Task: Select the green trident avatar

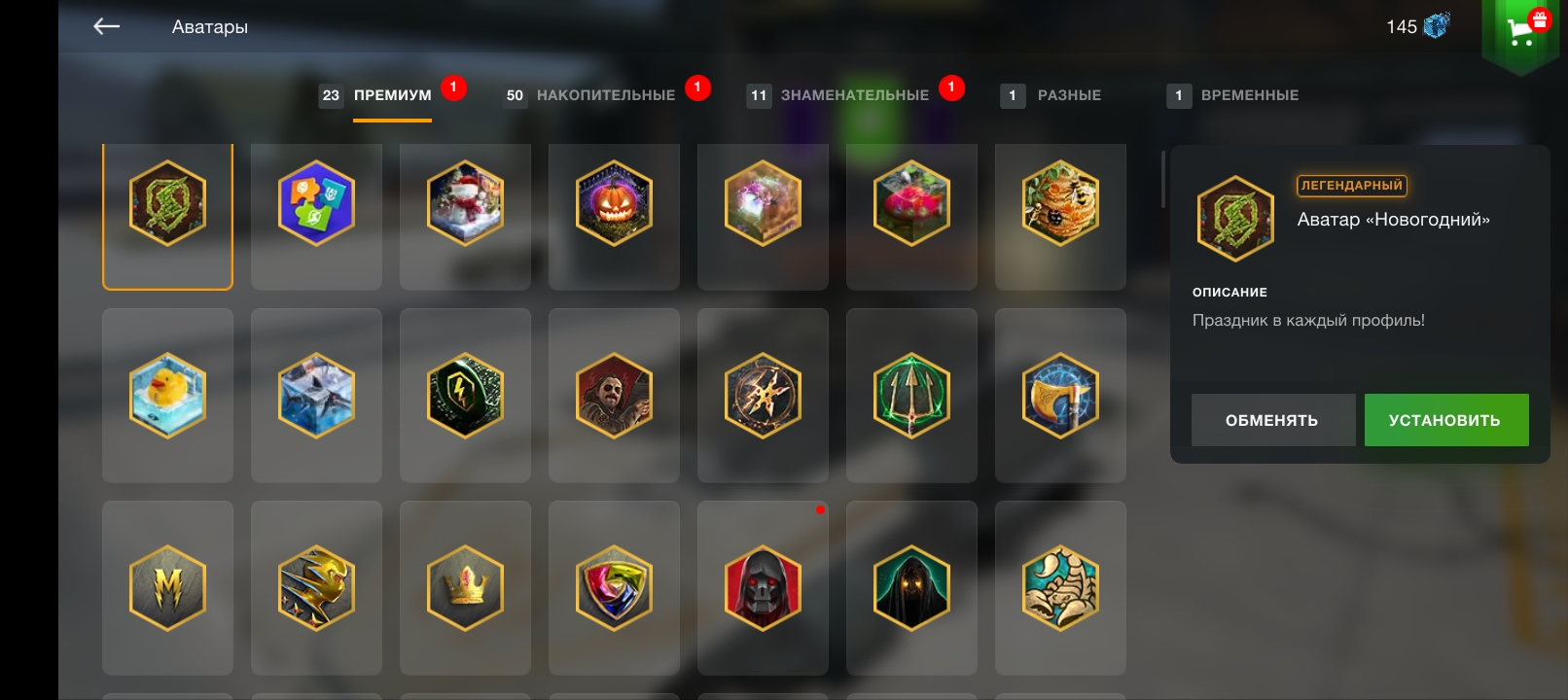Action: click(x=911, y=396)
